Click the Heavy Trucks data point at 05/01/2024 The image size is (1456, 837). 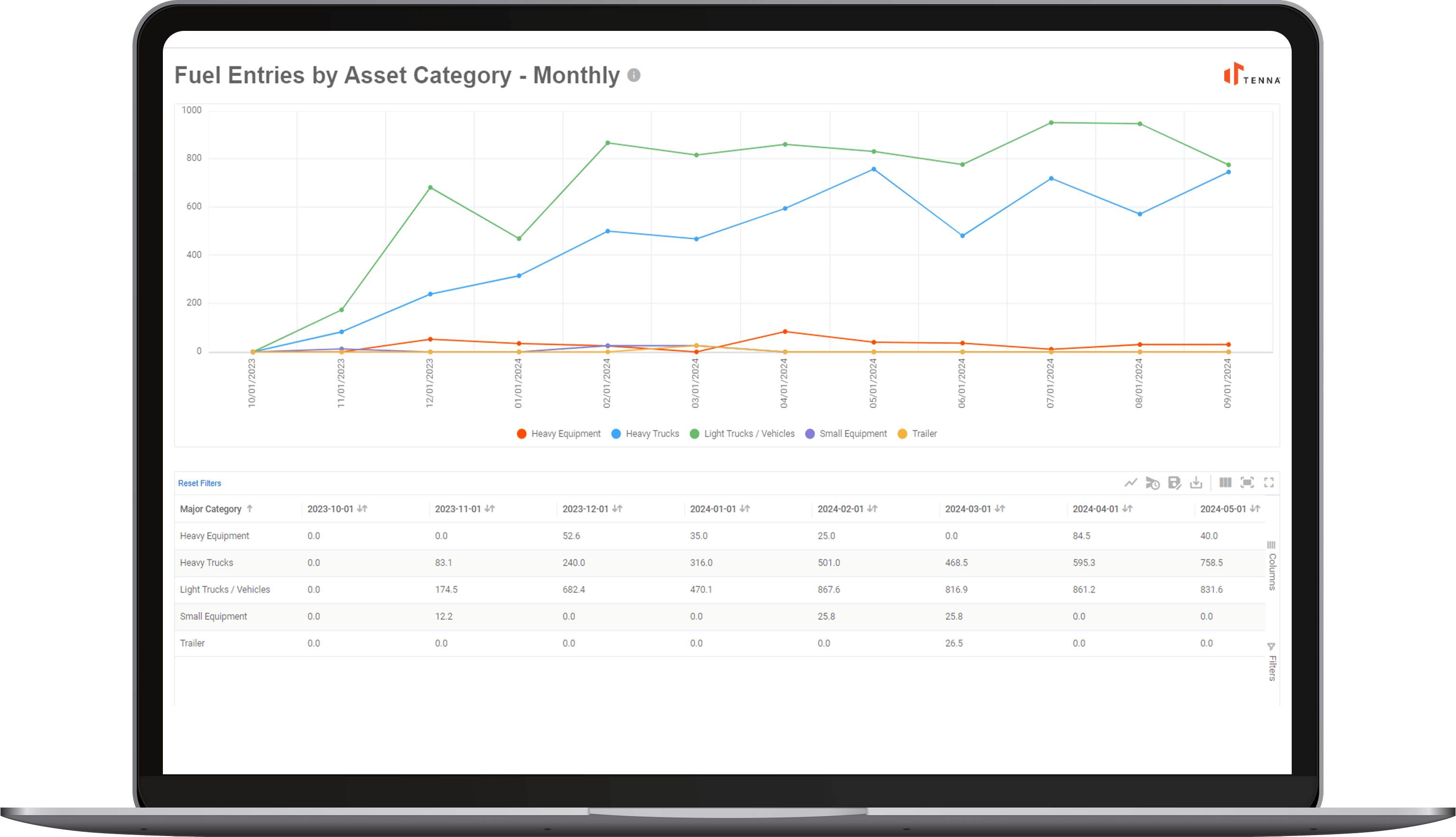(x=873, y=169)
